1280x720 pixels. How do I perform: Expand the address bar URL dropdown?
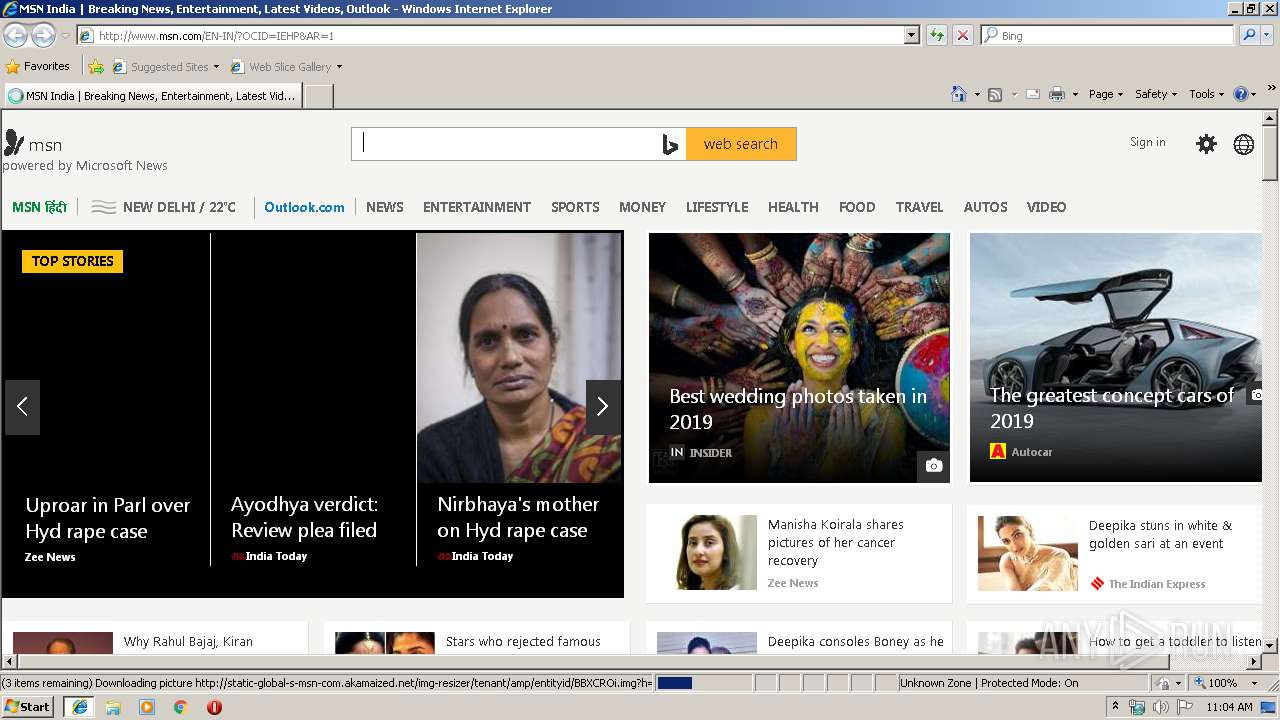click(911, 35)
